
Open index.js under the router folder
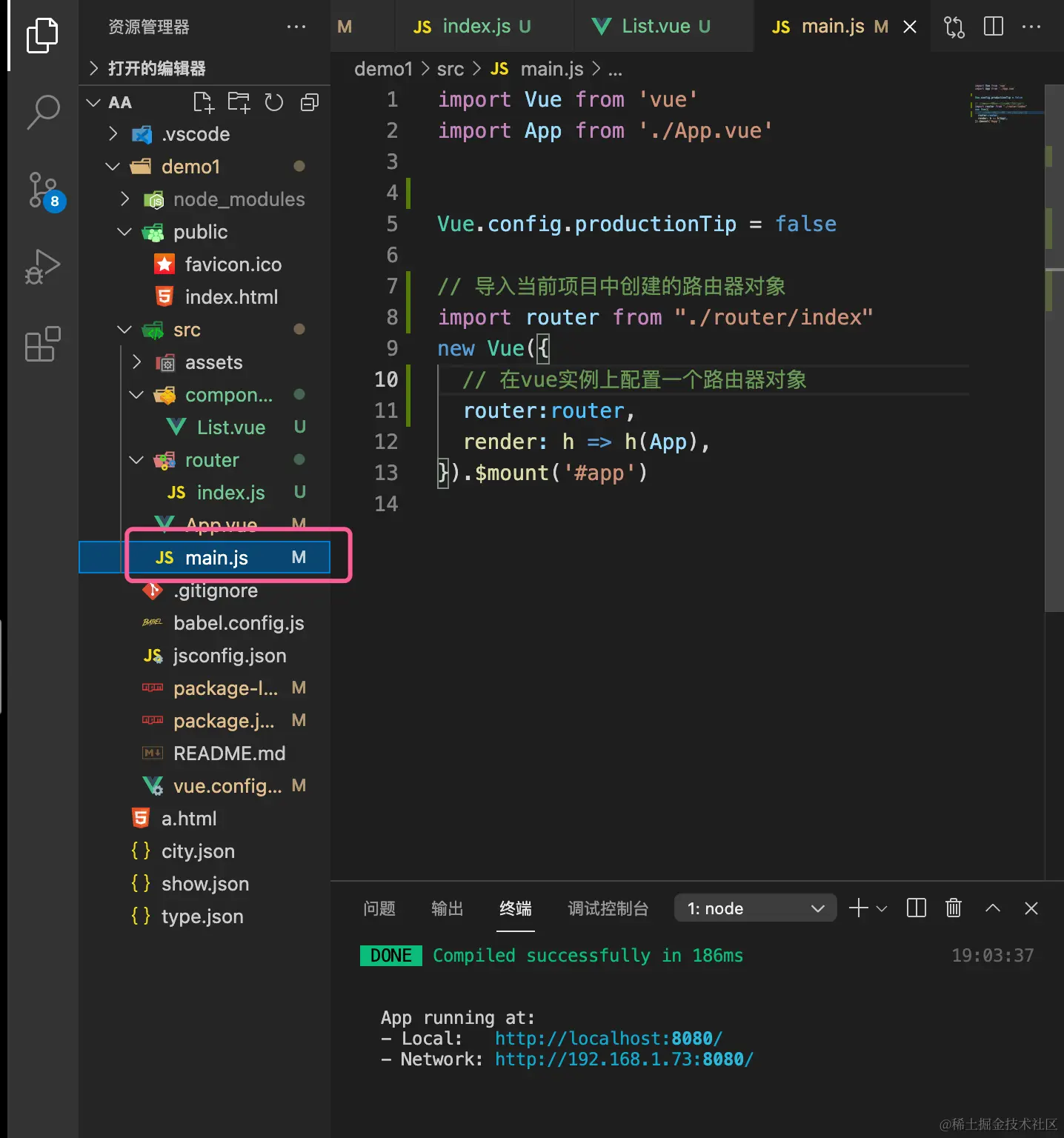pyautogui.click(x=205, y=493)
